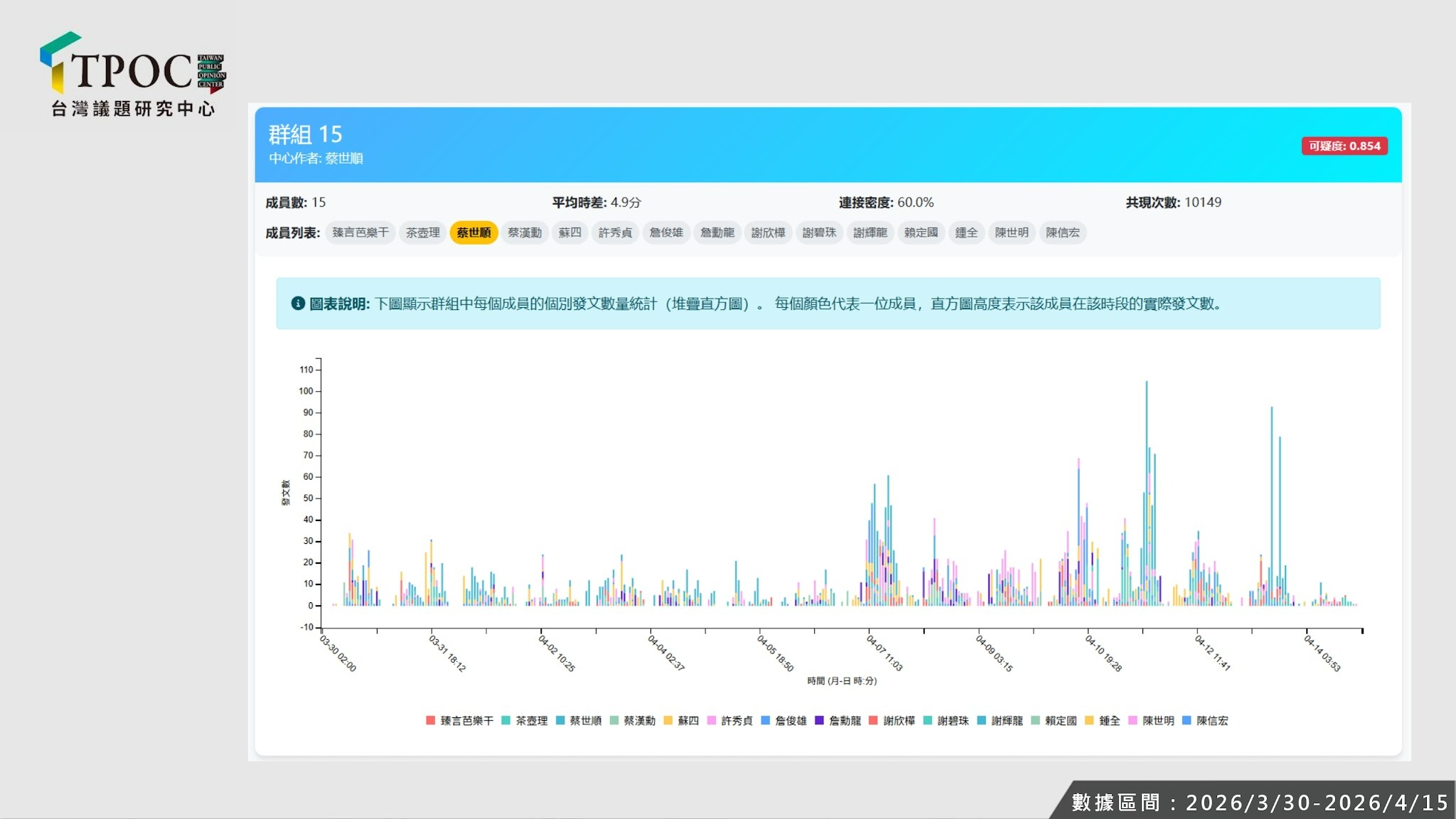This screenshot has width=1456, height=819.
Task: Click the 04-07 11:03 time axis label
Action: tap(884, 653)
